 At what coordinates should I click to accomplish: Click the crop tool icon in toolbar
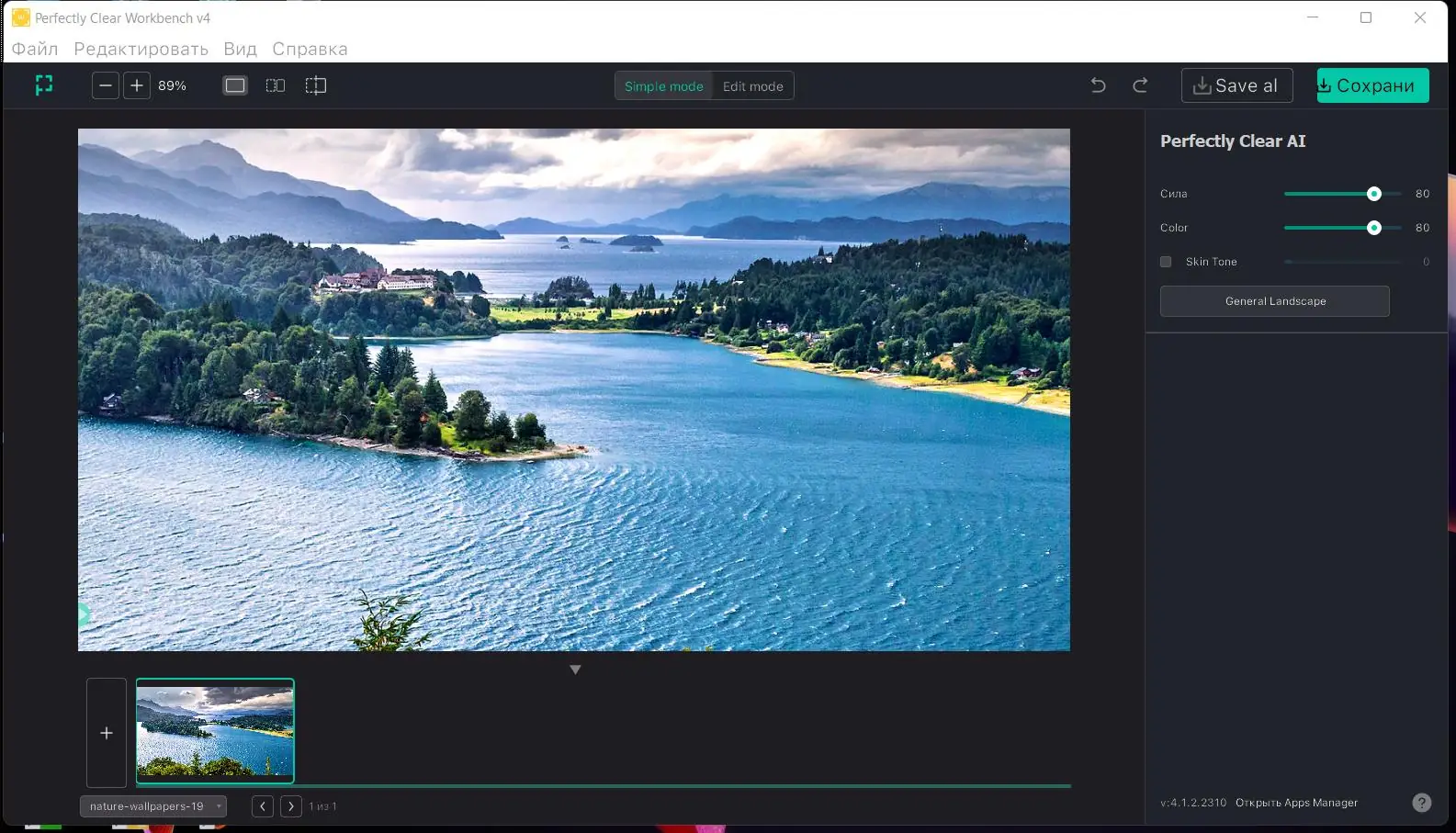coord(44,85)
